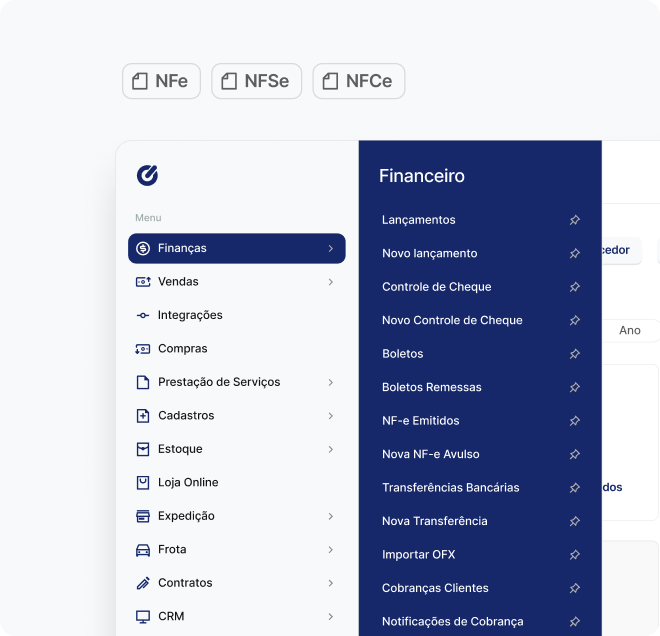This screenshot has height=636, width=660.
Task: Pin the Boletos menu entry
Action: (x=574, y=354)
